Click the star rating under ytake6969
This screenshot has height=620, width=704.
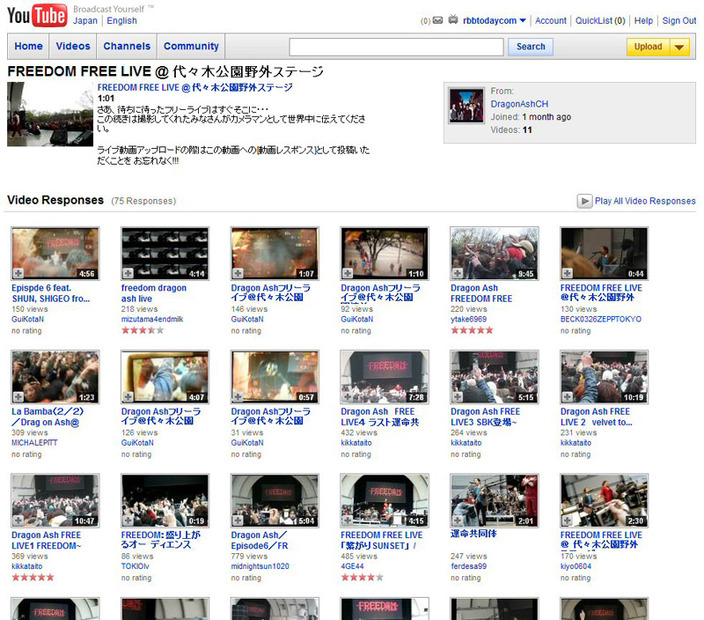472,330
